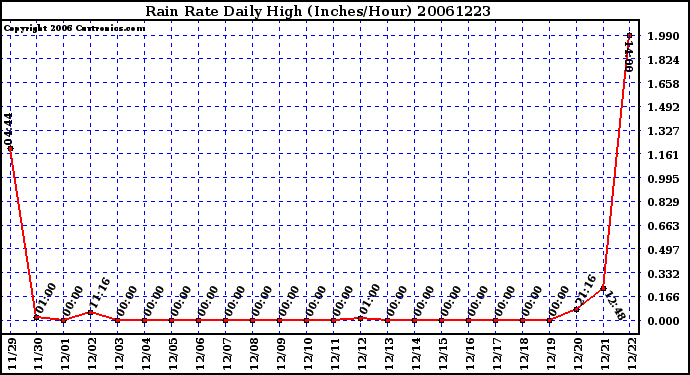Click the 0.000 y-axis value
Screen dimensions: 690x375
[663, 321]
